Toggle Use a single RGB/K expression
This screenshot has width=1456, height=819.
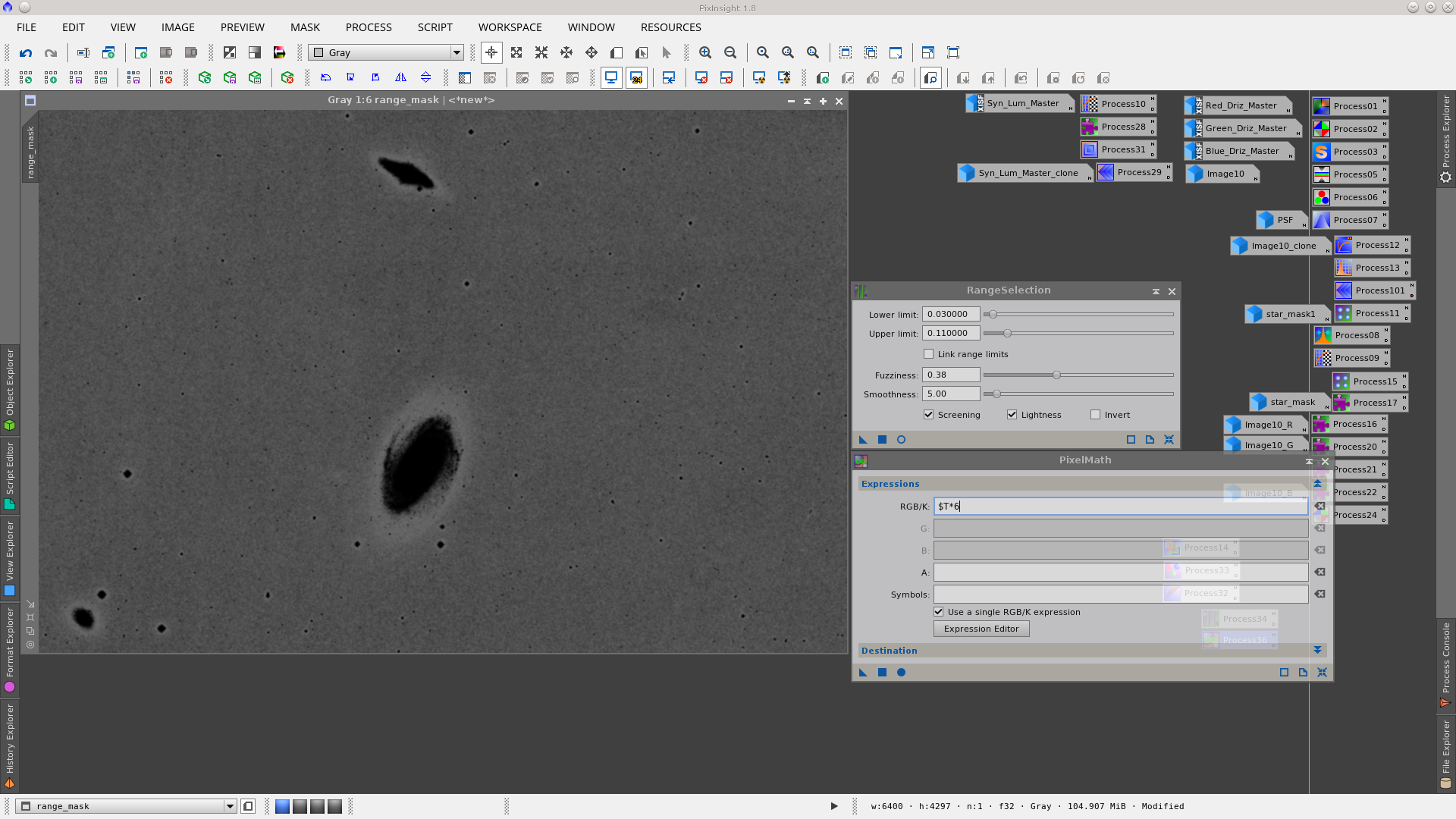point(938,612)
